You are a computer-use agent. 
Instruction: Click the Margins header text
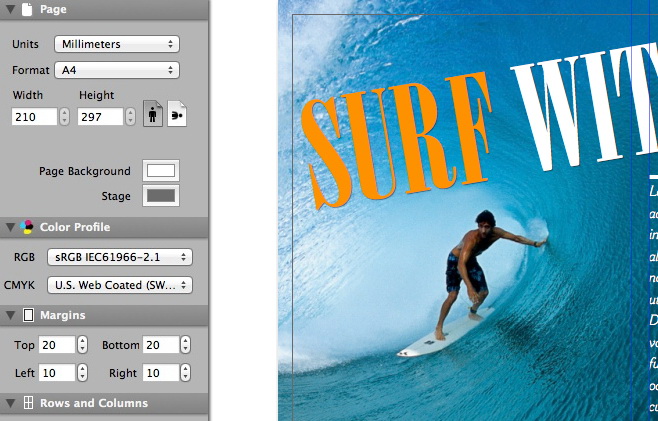pos(63,315)
